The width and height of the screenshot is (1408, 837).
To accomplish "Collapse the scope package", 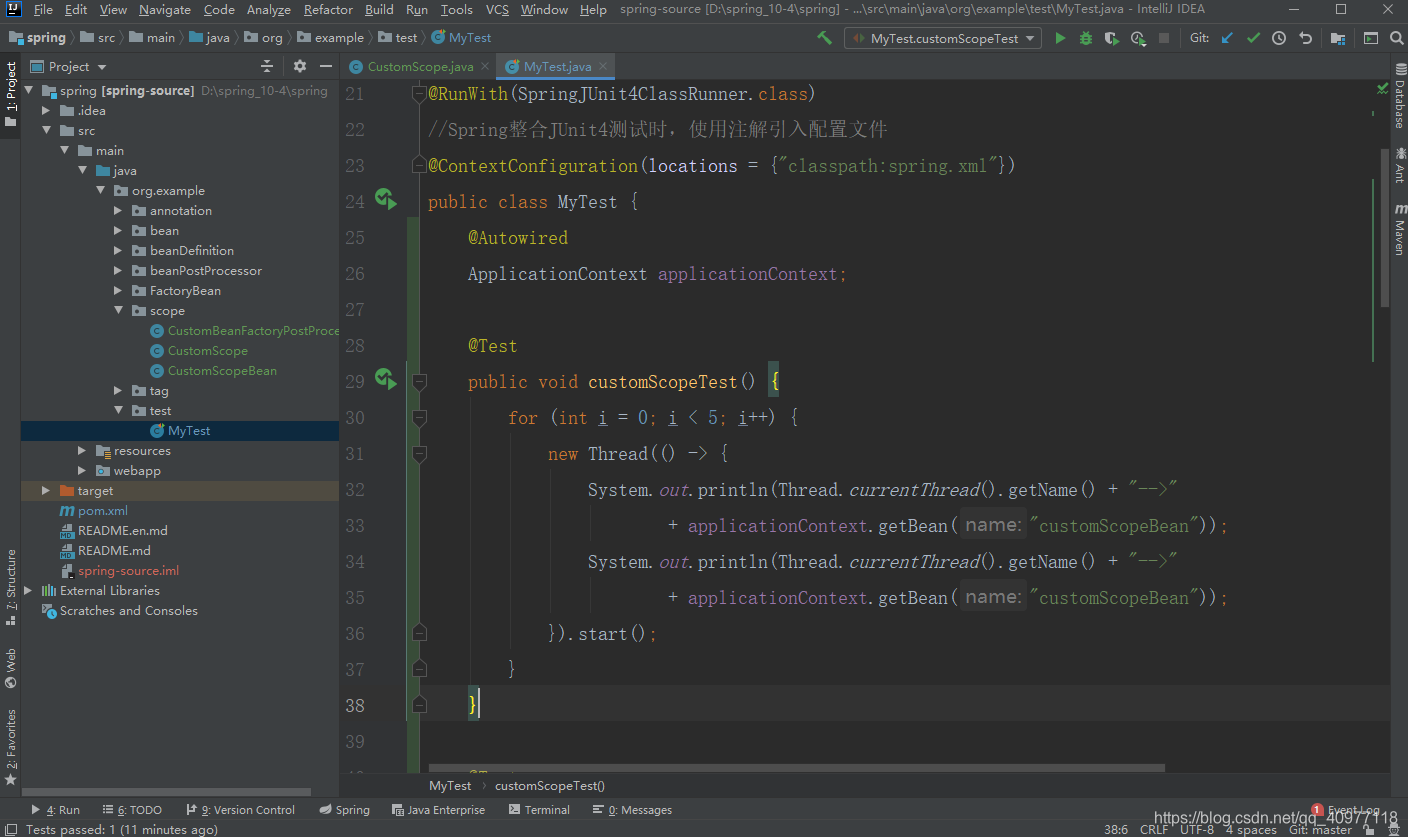I will [118, 311].
